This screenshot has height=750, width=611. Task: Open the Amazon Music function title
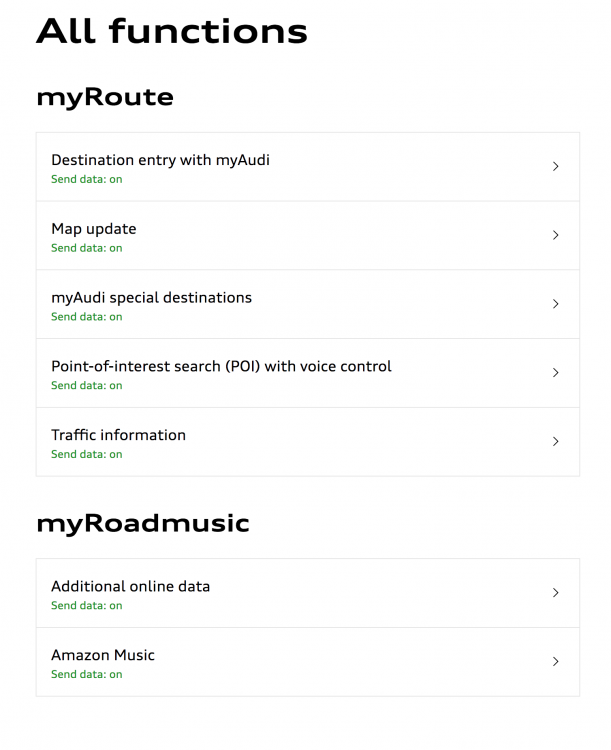[x=103, y=655]
